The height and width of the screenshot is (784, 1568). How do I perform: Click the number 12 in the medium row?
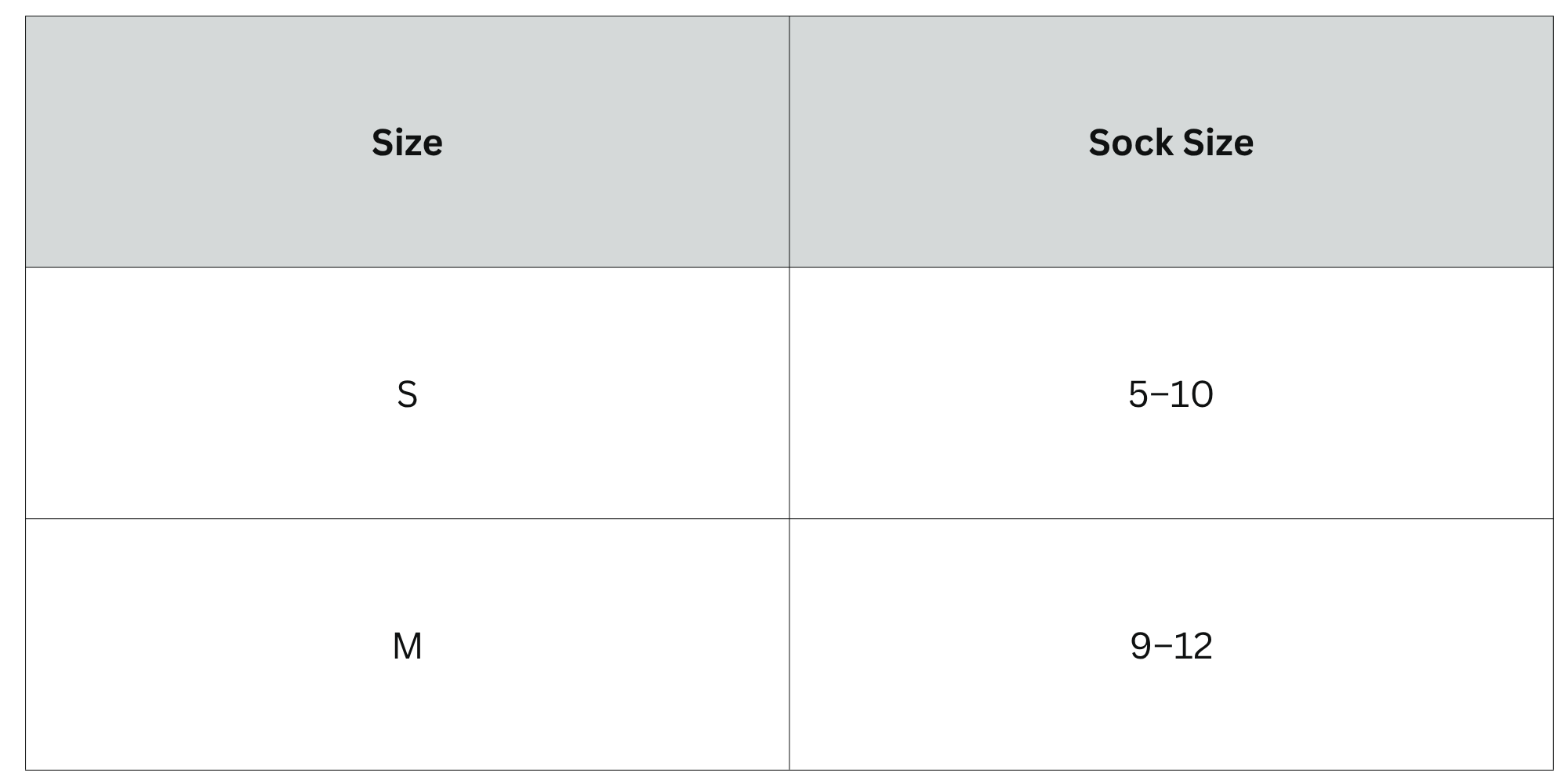(x=1192, y=645)
